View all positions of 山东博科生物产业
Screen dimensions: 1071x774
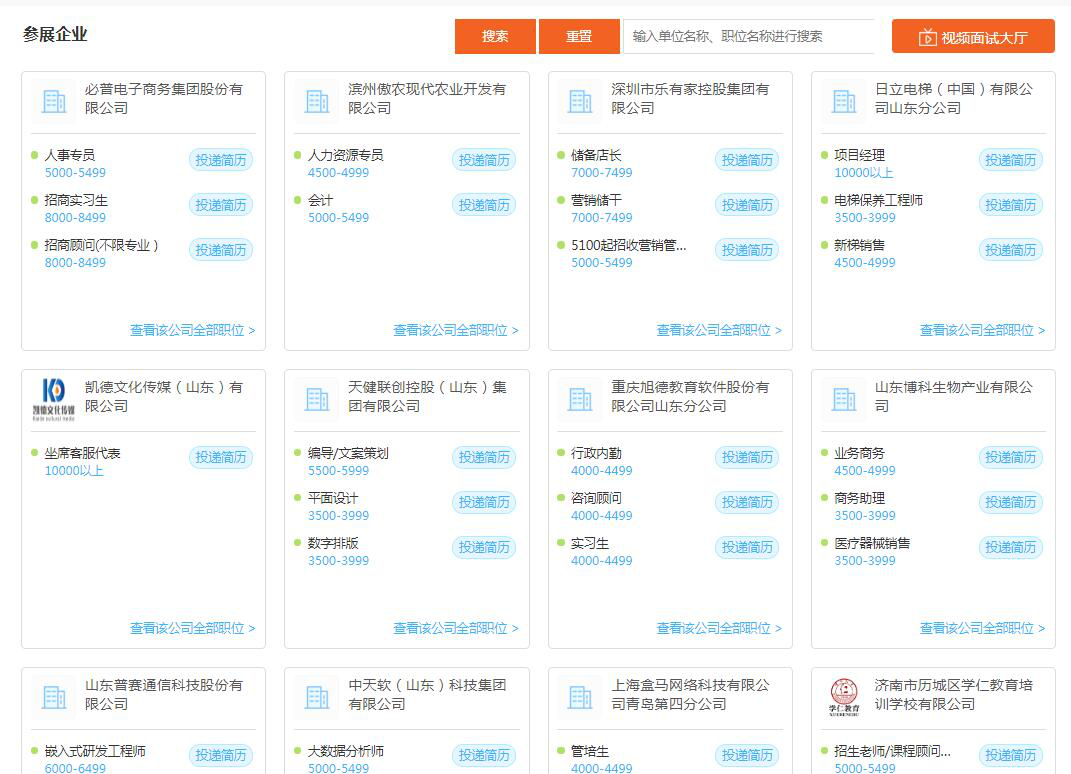click(982, 628)
